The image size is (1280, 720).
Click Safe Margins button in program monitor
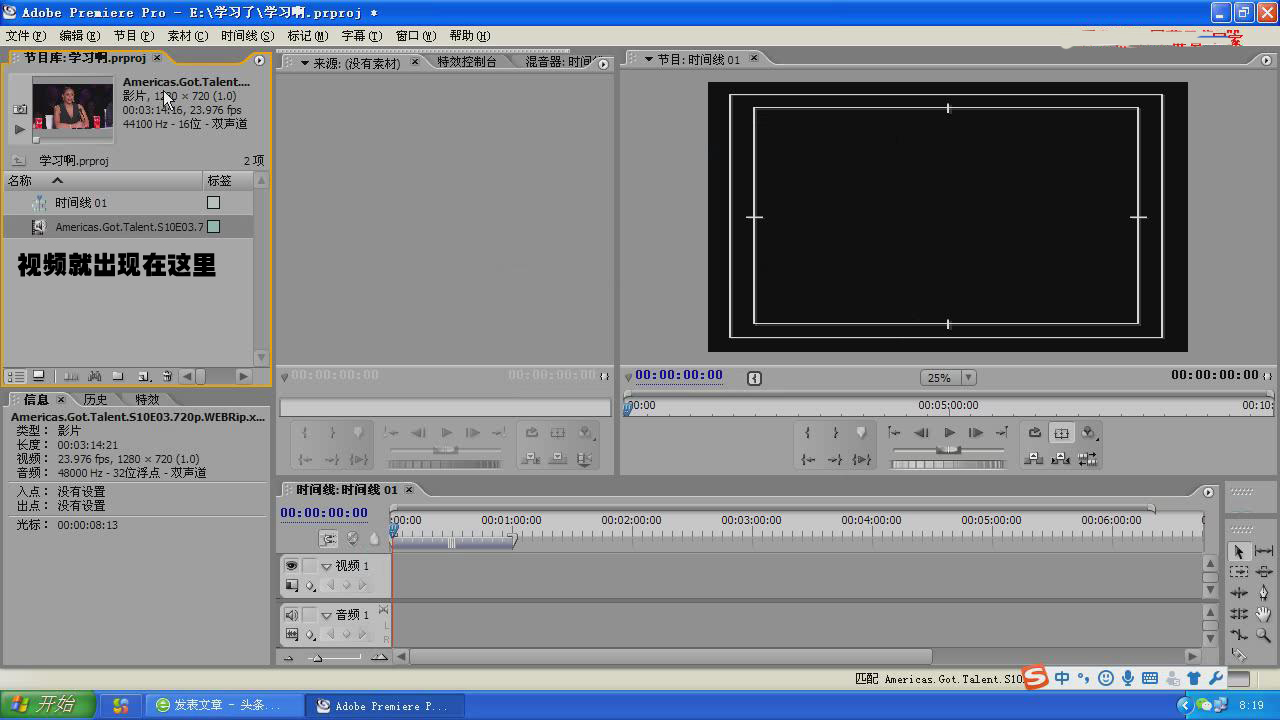pos(1061,432)
